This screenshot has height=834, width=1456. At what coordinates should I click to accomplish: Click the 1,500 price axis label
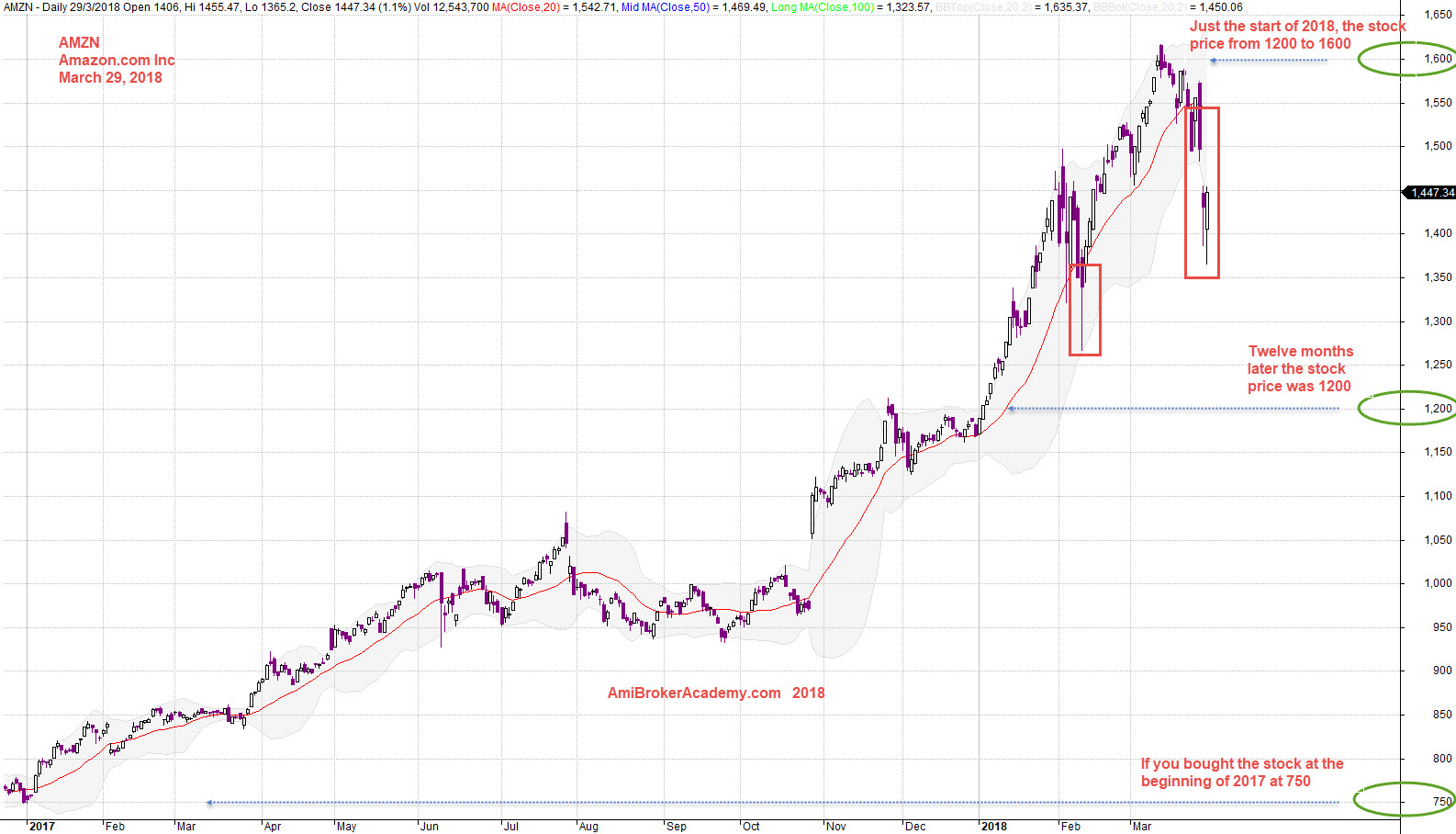(x=1439, y=146)
